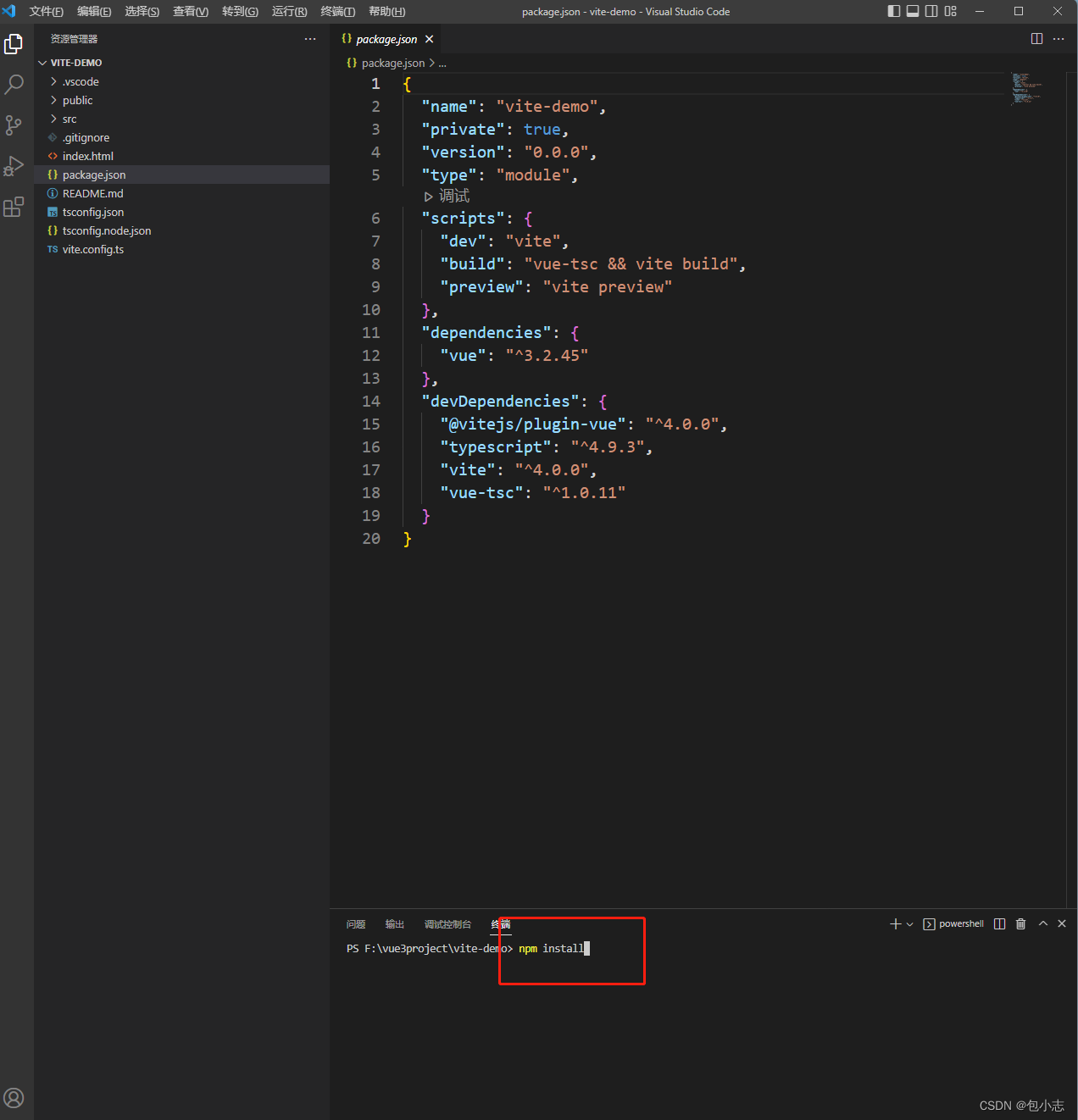Image resolution: width=1078 pixels, height=1120 pixels.
Task: Collapse the VITE-DEMO root folder
Action: (x=181, y=63)
